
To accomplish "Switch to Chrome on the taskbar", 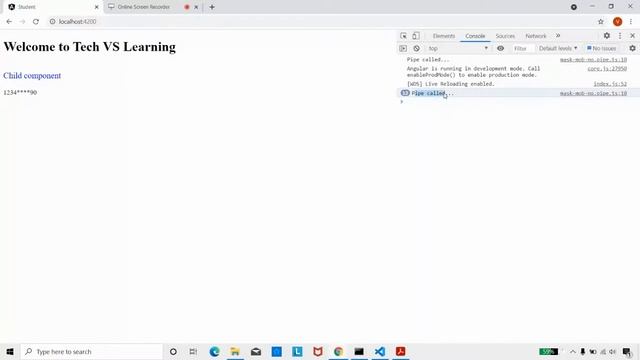I will point(338,351).
